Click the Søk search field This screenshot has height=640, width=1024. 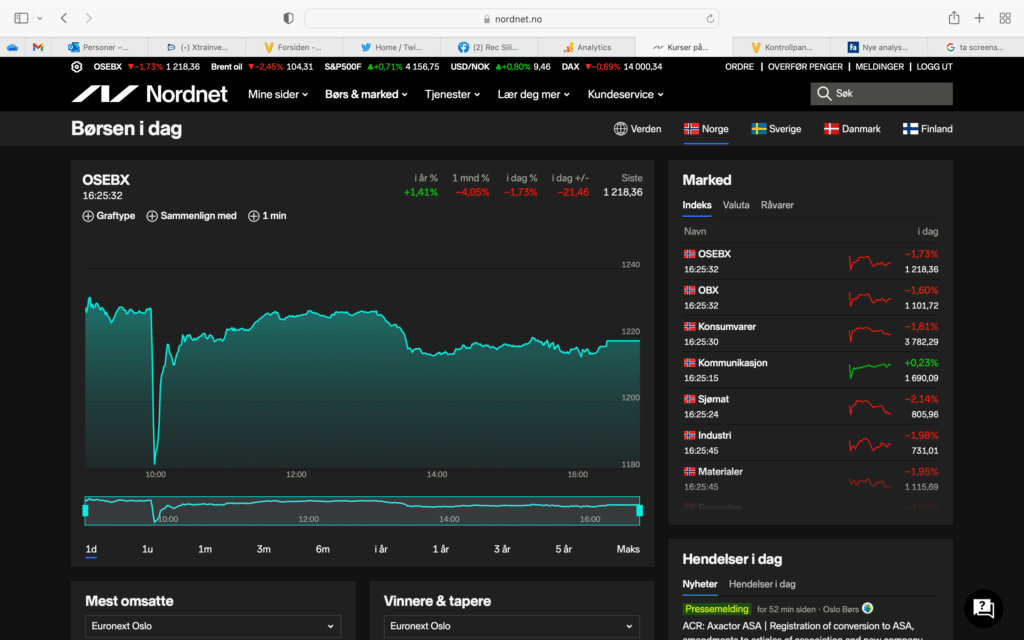coord(881,94)
